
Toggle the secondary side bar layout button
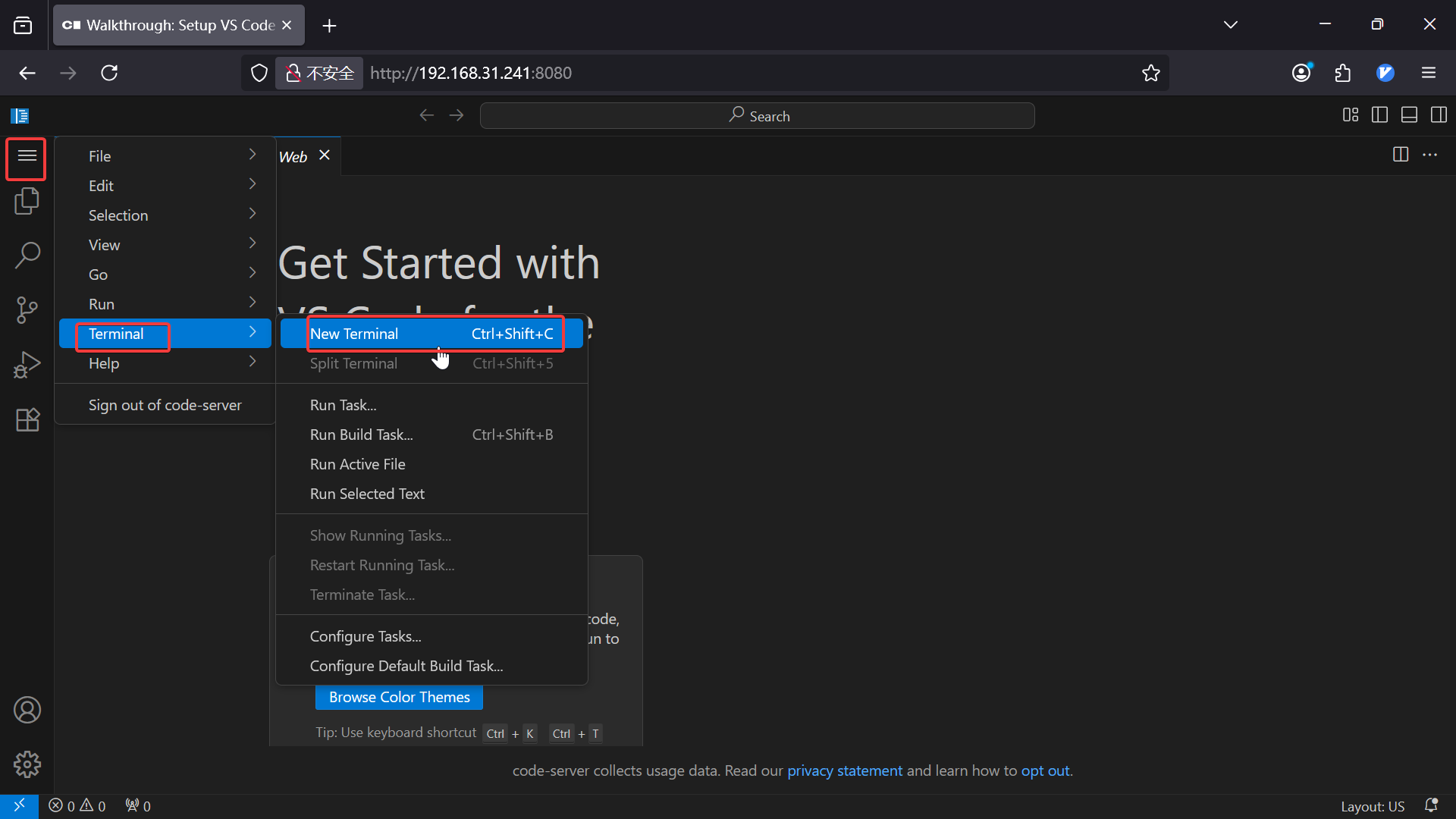tap(1439, 115)
